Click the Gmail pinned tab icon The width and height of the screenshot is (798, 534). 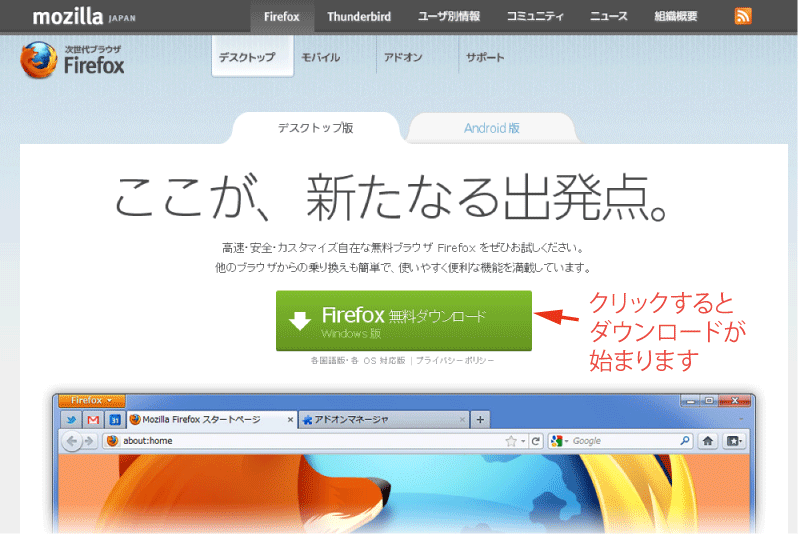coord(93,420)
